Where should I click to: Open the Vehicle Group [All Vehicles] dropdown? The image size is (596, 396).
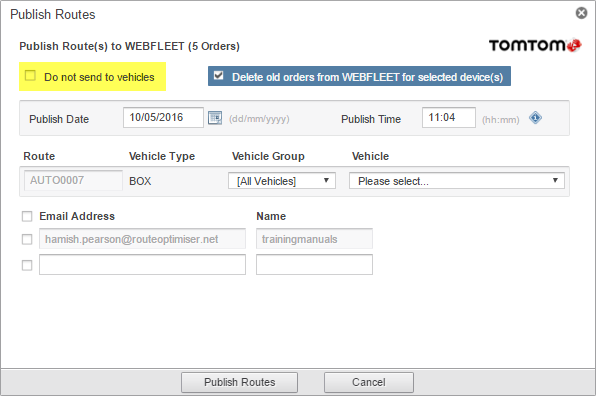point(282,181)
